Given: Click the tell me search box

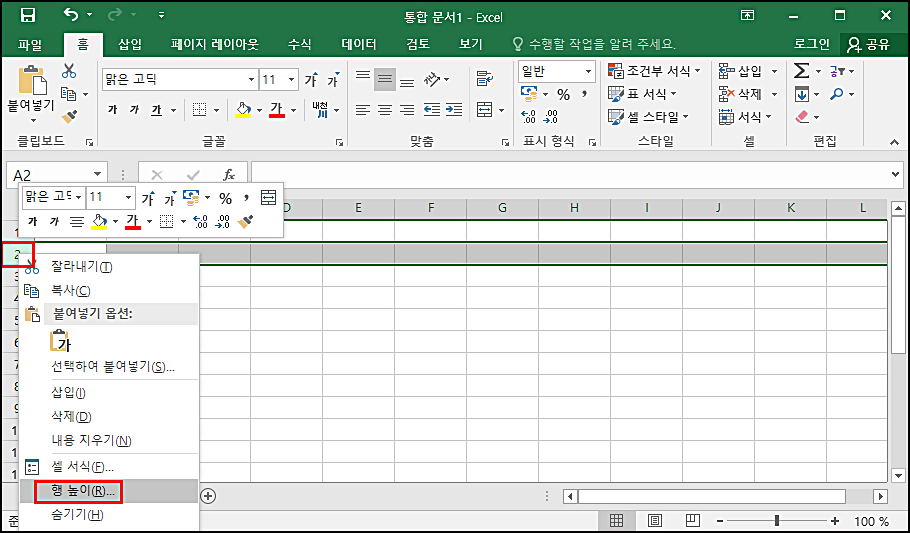Looking at the screenshot, I should 594,44.
